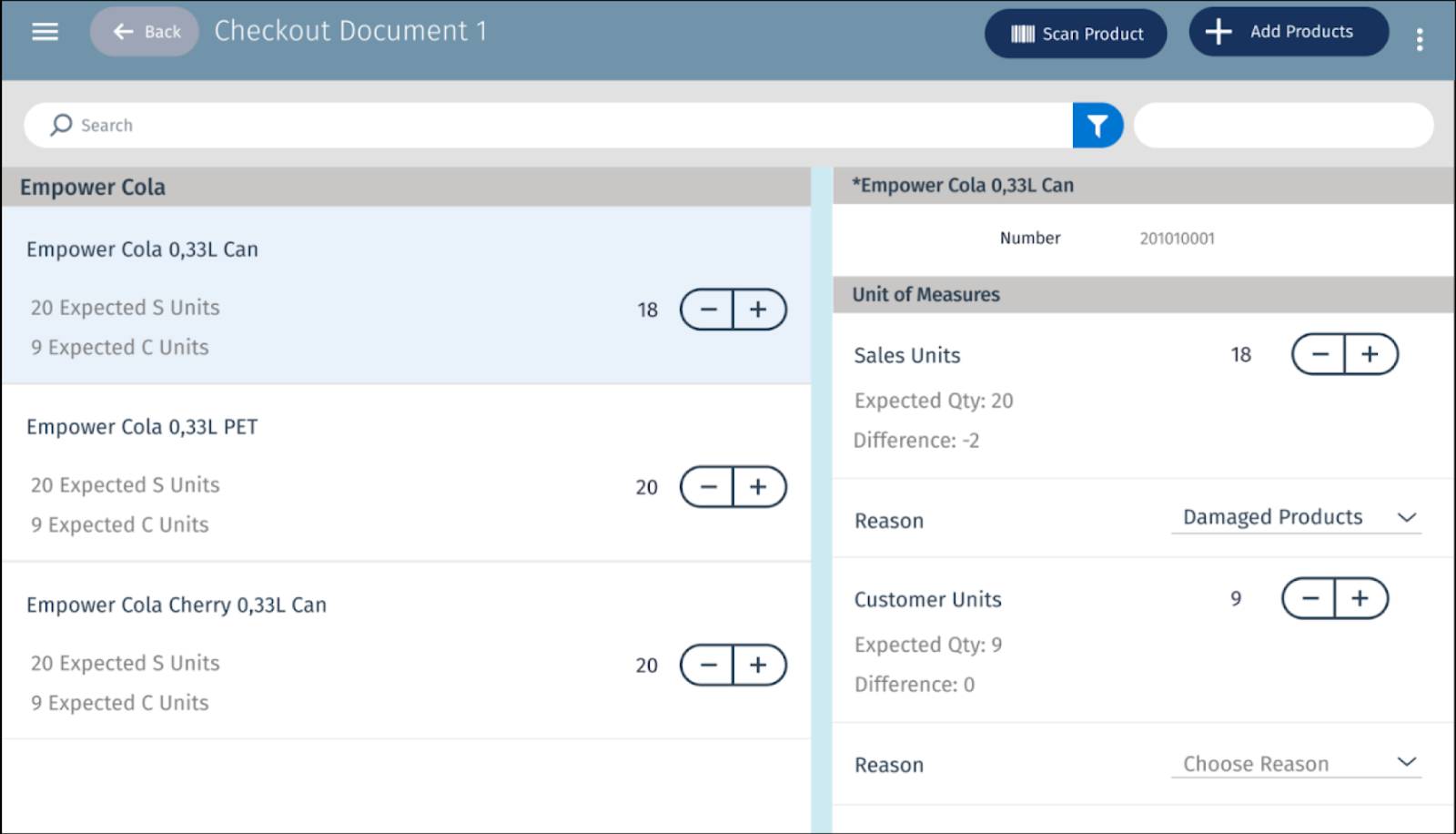Click the Customer Units 'Difference: 0' text
Screen dimensions: 1456x834
pyautogui.click(x=915, y=685)
